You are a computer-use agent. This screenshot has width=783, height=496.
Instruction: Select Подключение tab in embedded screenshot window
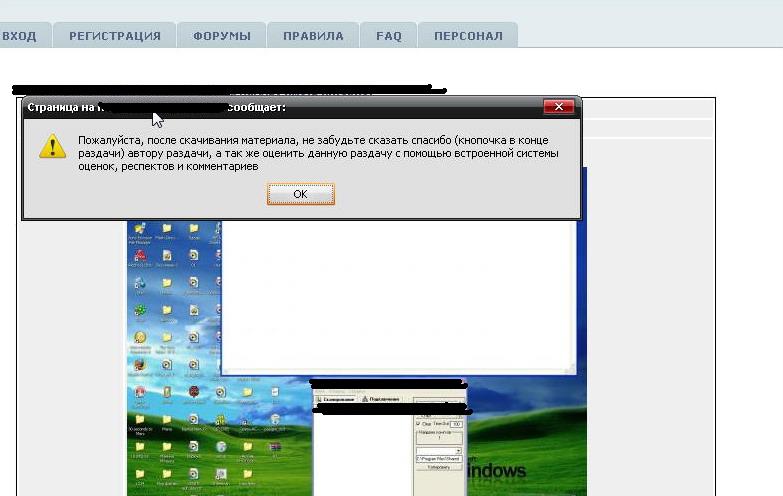point(380,399)
